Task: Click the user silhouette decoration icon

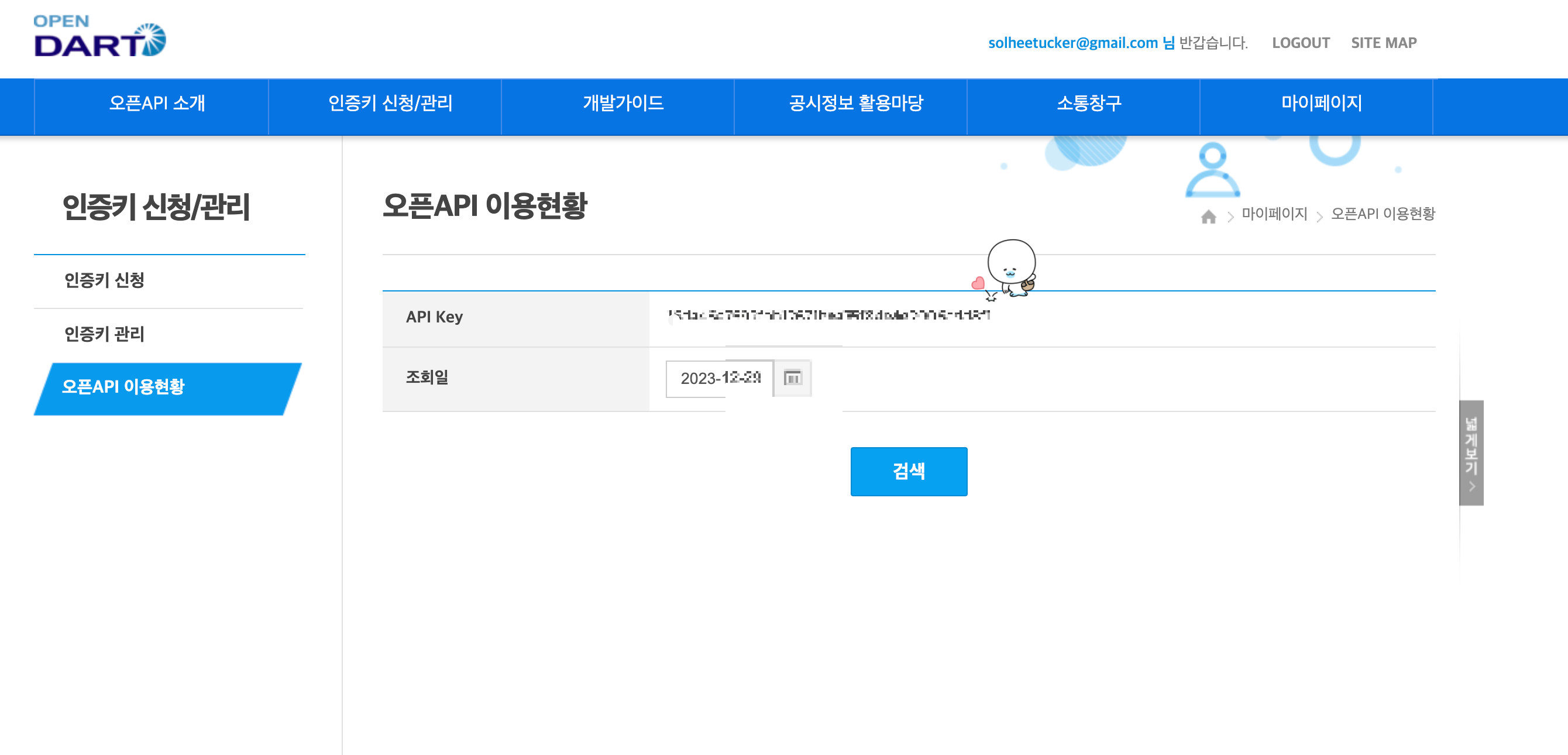Action: point(1212,170)
